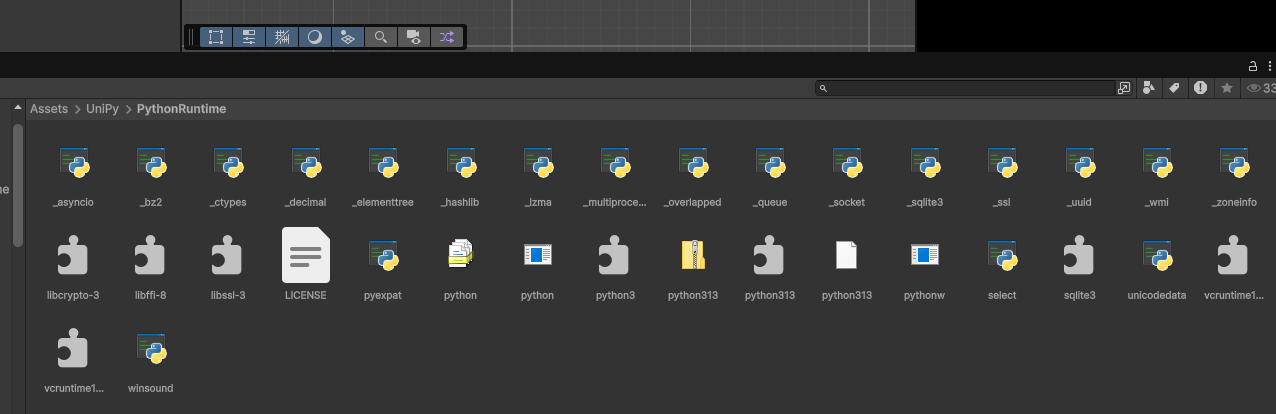1276x414 pixels.
Task: Select the _multiprocessing file
Action: [x=614, y=178]
